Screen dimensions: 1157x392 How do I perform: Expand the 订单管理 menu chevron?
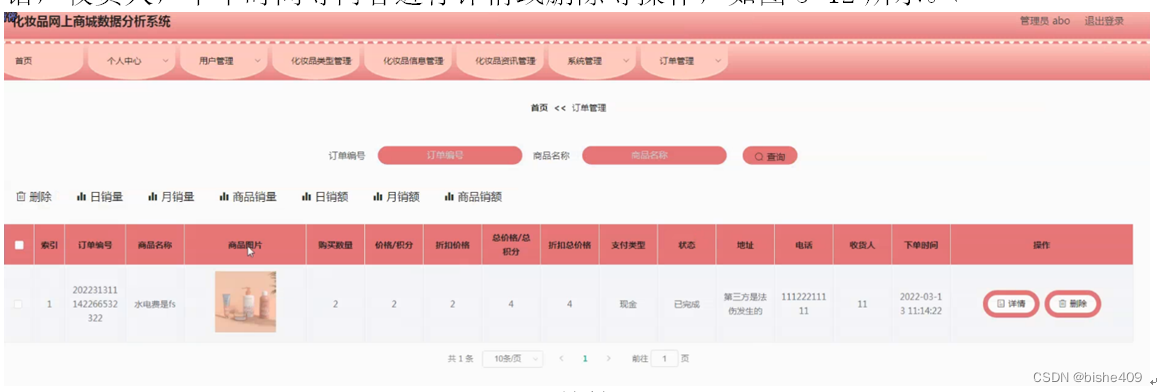(718, 61)
